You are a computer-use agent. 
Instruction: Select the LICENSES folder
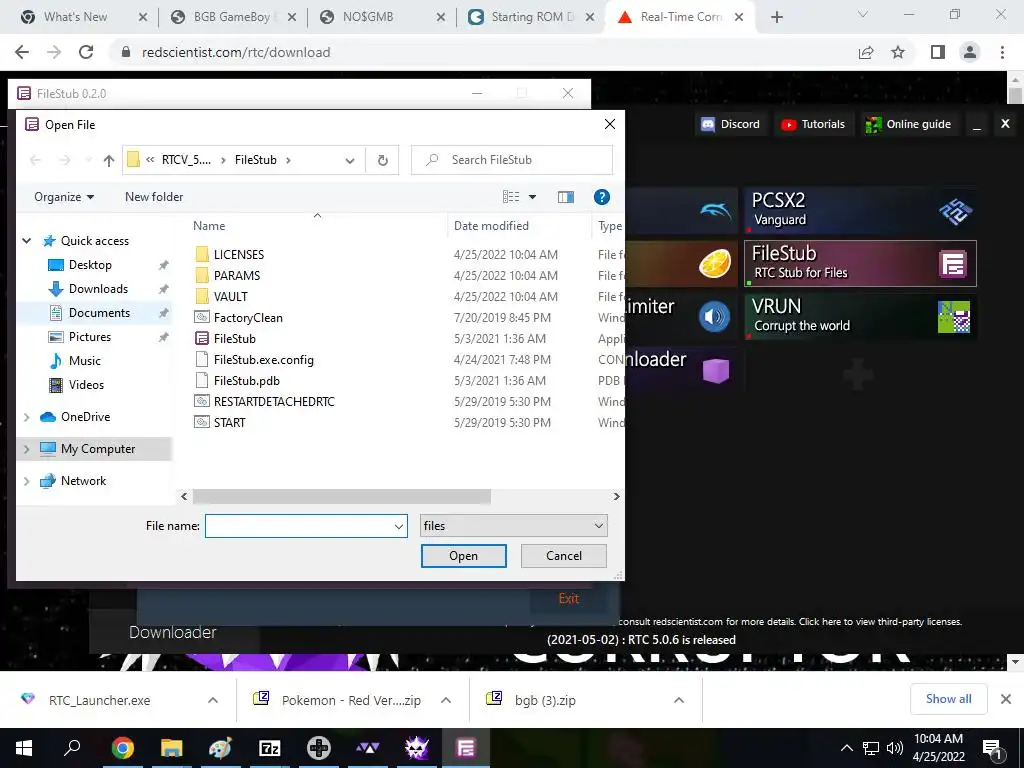pyautogui.click(x=238, y=255)
